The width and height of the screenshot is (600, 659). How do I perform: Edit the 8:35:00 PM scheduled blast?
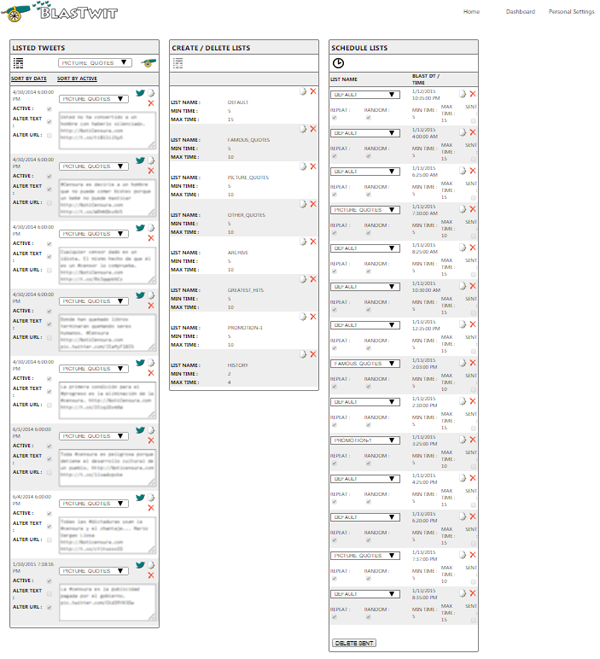tap(462, 593)
